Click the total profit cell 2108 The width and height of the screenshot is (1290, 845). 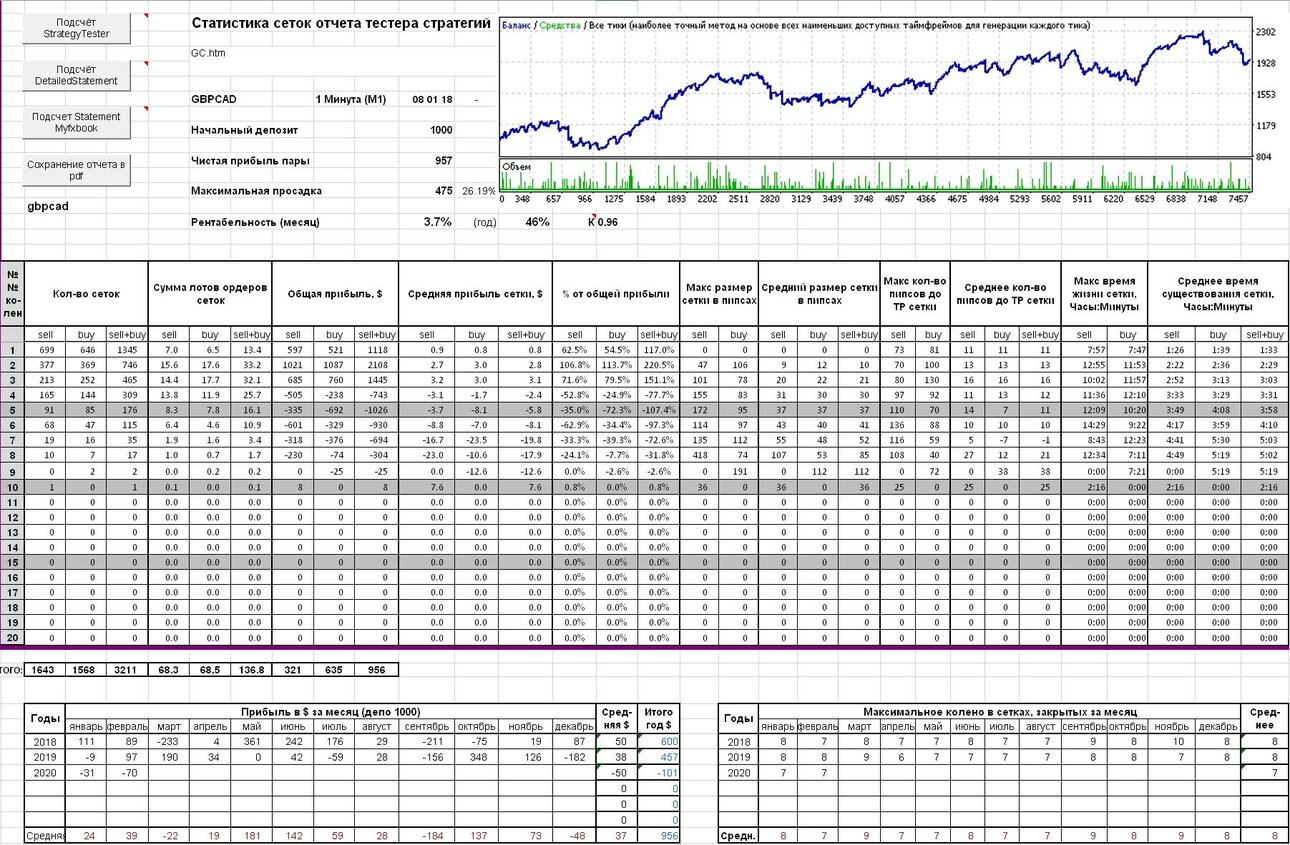377,365
